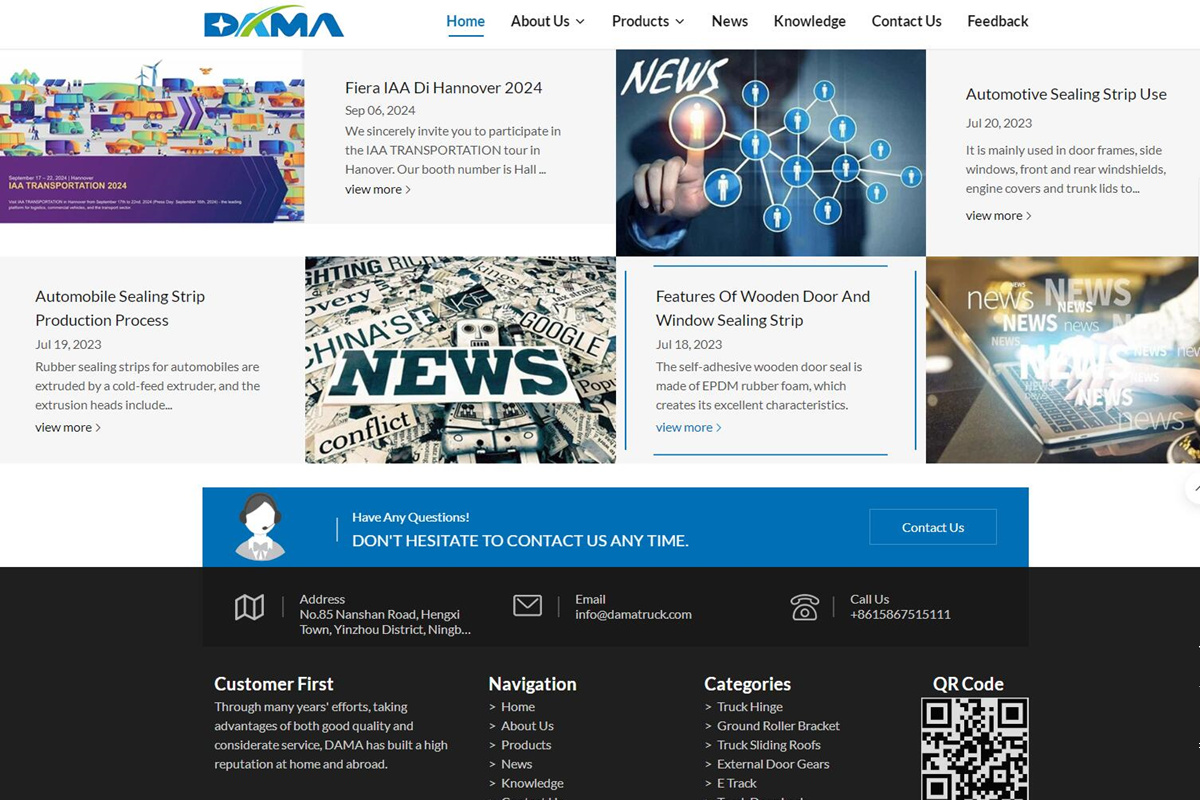1200x800 pixels.
Task: Open the Truck Hinge category
Action: [750, 707]
